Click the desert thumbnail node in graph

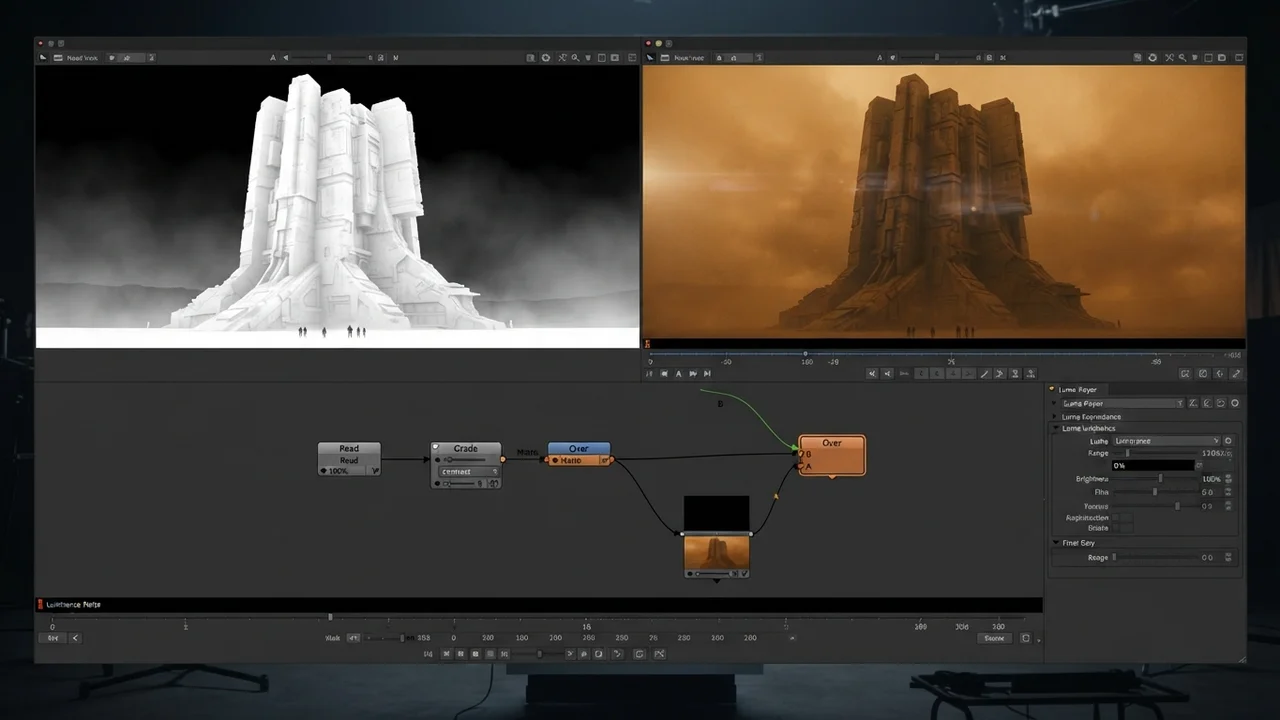coord(716,551)
